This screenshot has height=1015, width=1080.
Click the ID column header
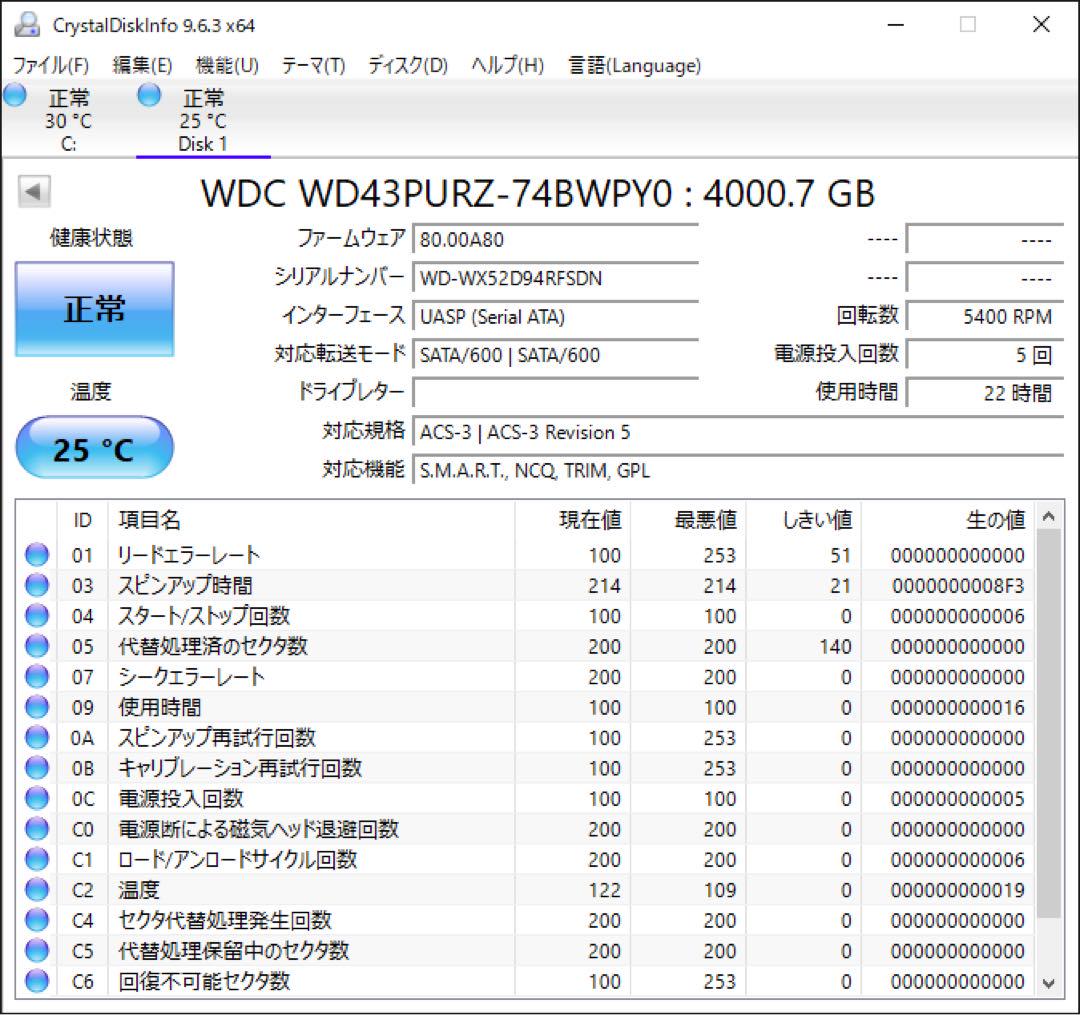(x=82, y=520)
